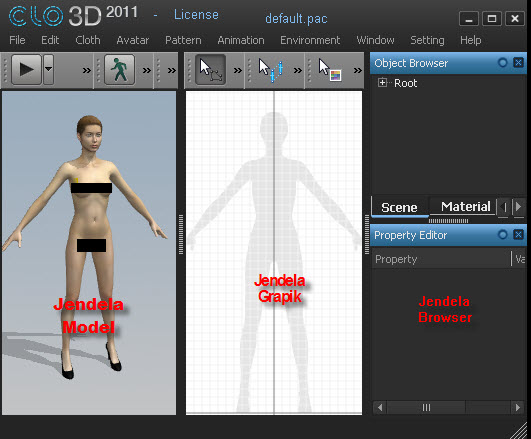This screenshot has width=531, height=439.
Task: Click Play toolbar grip handle
Action: (x=5, y=70)
